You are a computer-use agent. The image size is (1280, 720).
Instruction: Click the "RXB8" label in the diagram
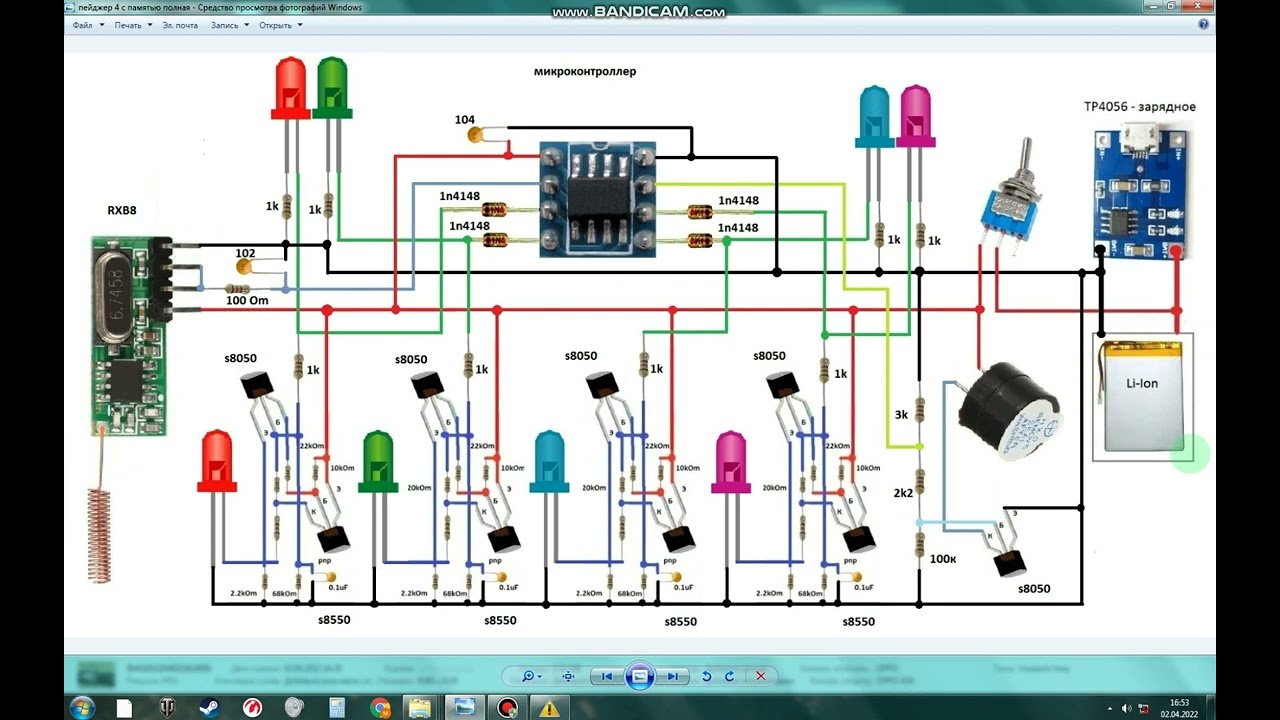[x=122, y=210]
